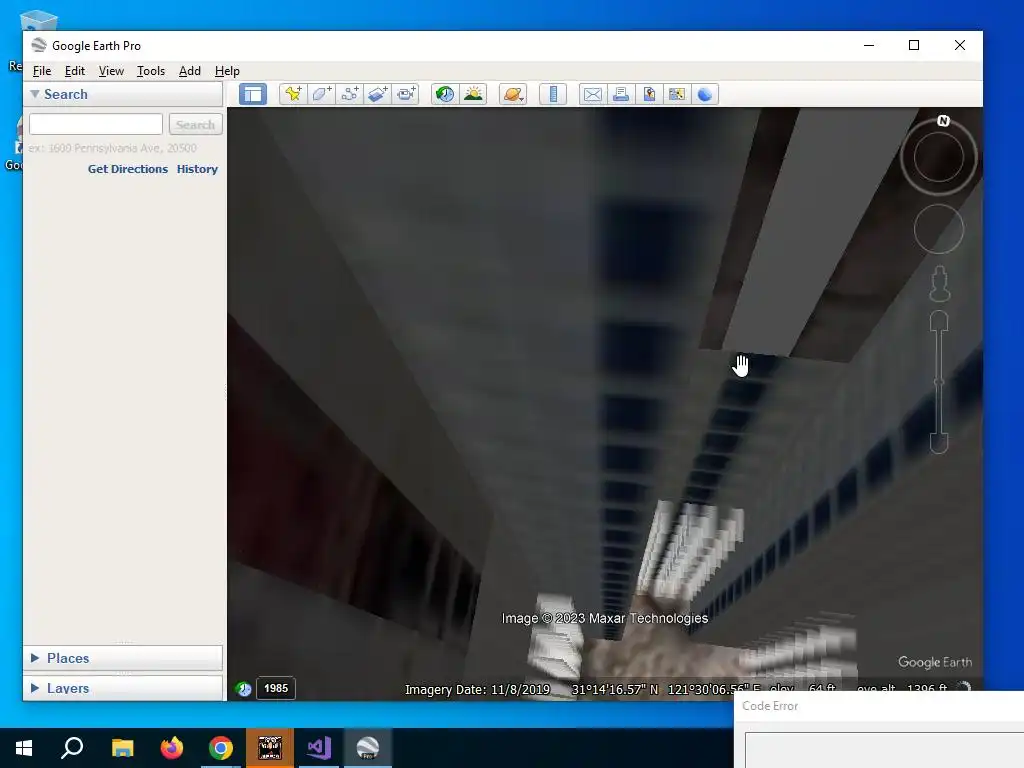Select the Ruler tool
This screenshot has width=1024, height=768.
click(x=553, y=94)
